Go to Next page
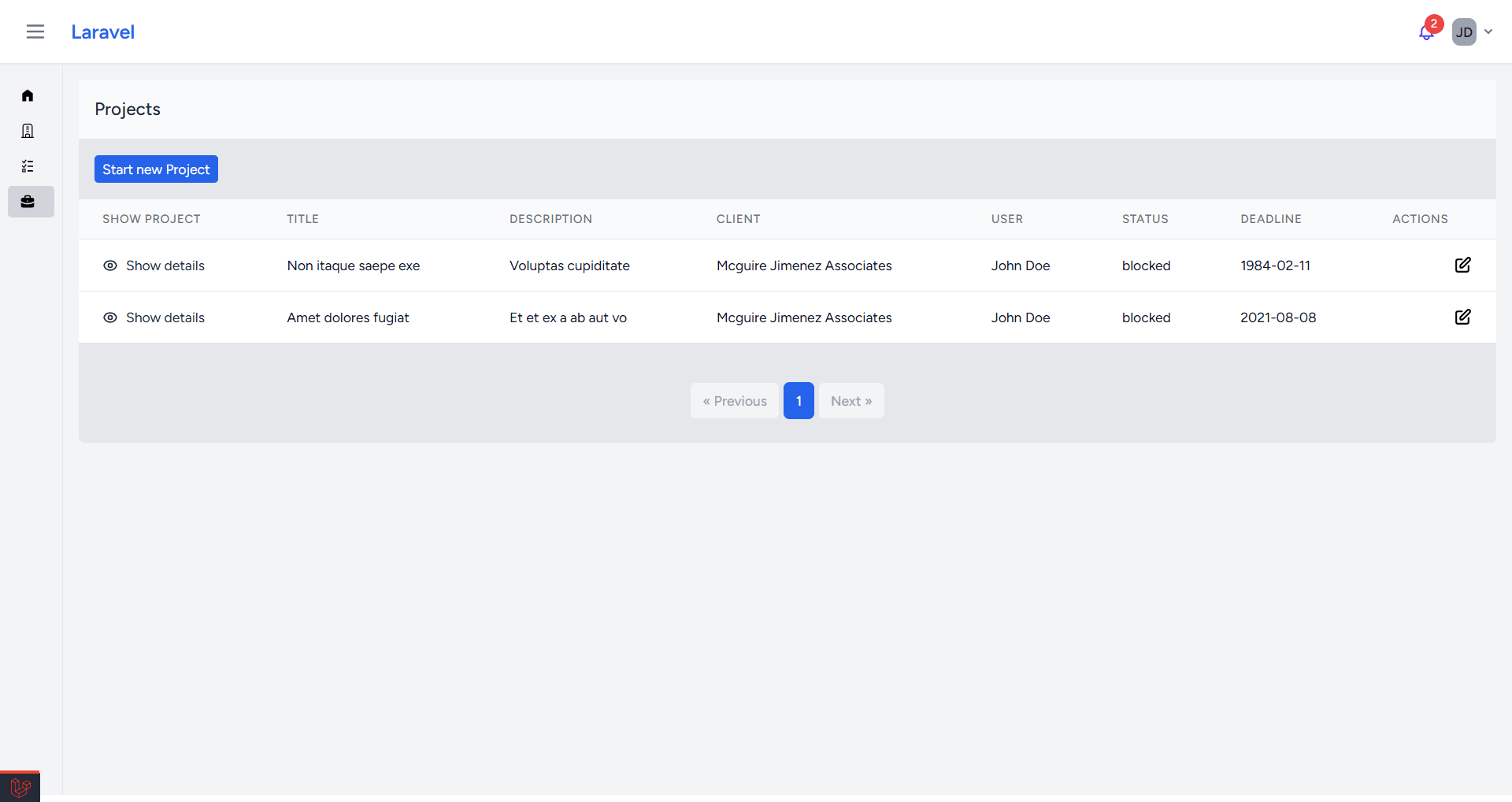Image resolution: width=1512 pixels, height=802 pixels. 851,401
